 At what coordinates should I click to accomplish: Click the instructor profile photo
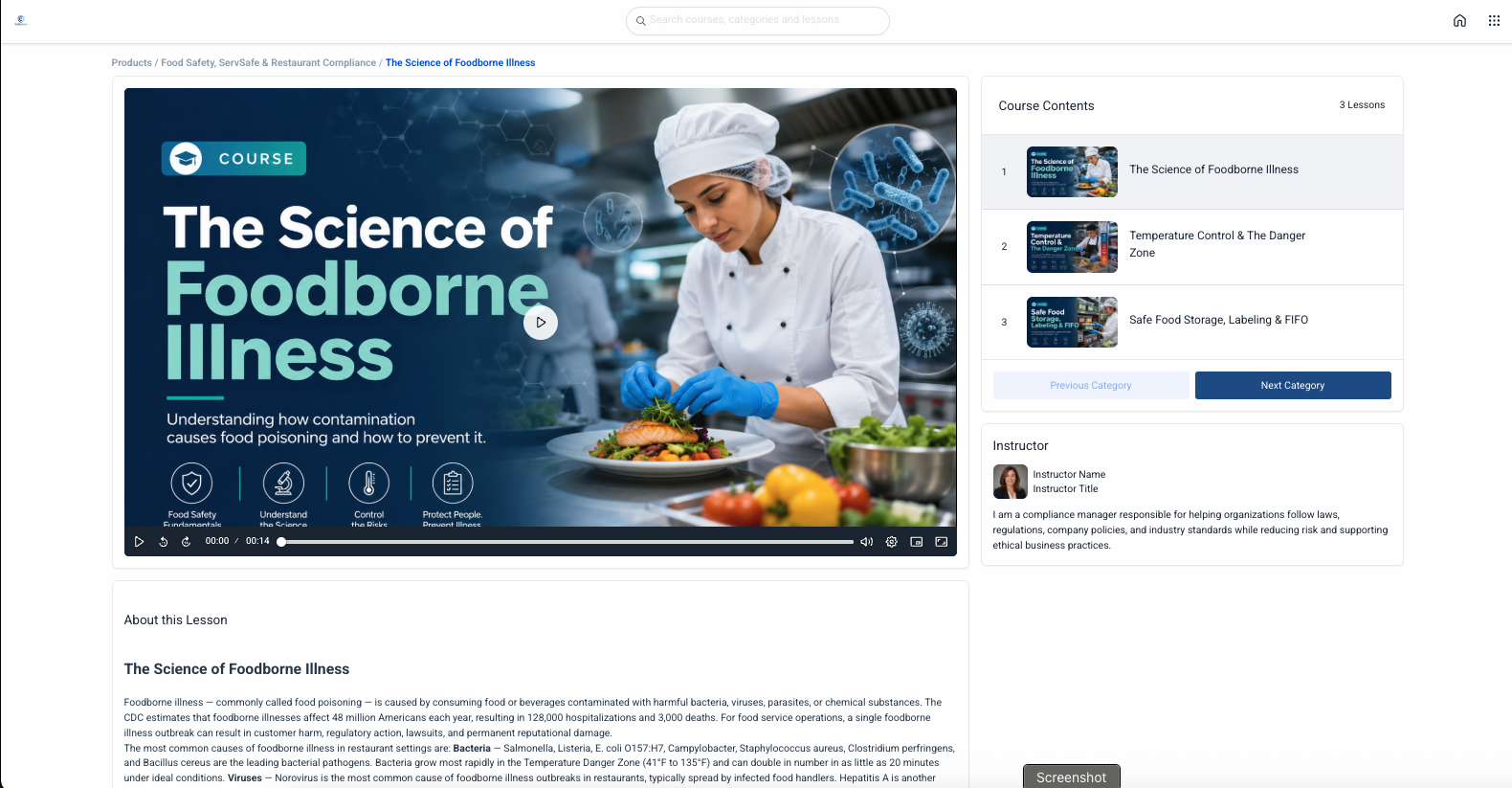pos(1010,482)
